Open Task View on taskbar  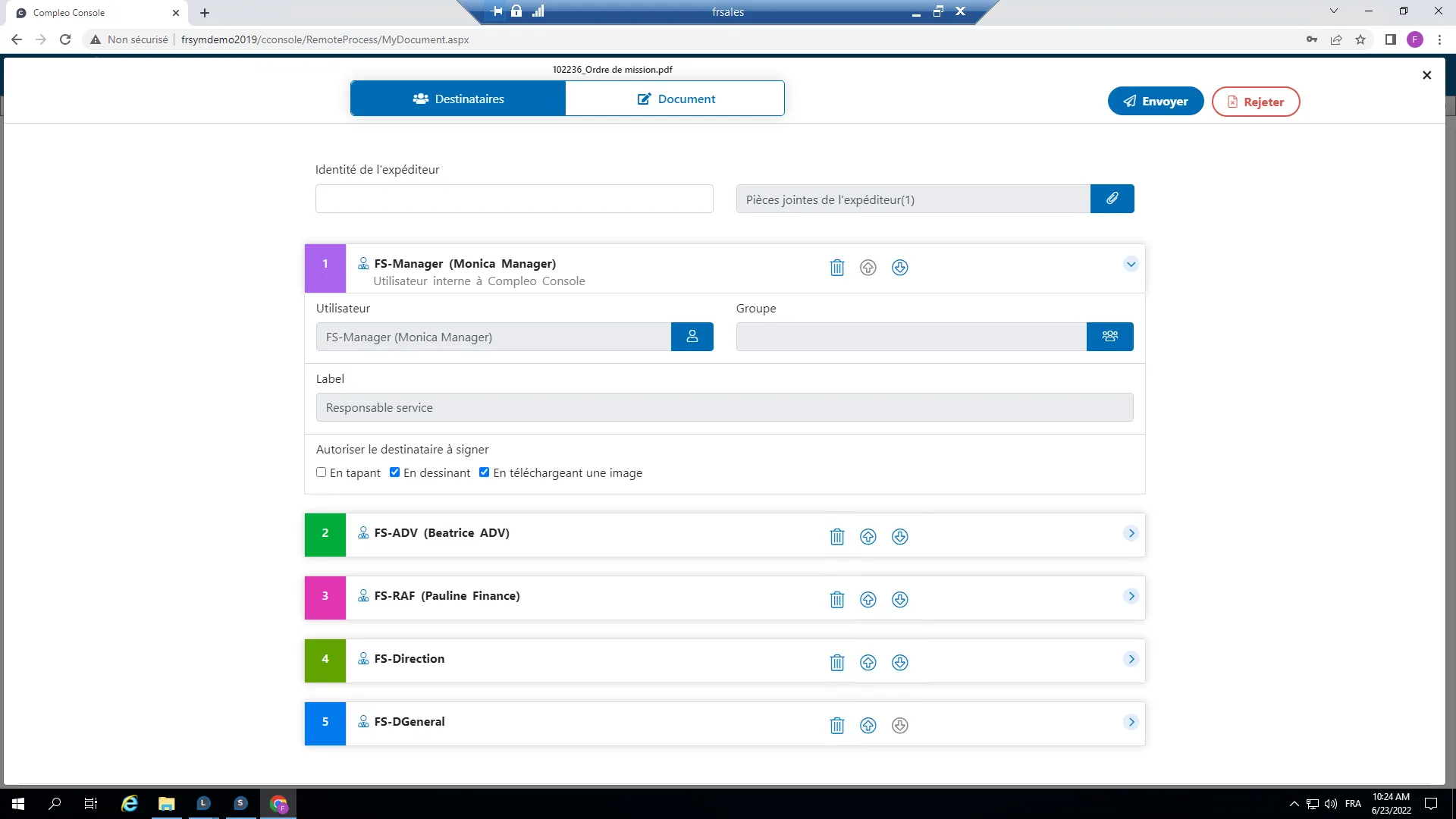tap(91, 804)
